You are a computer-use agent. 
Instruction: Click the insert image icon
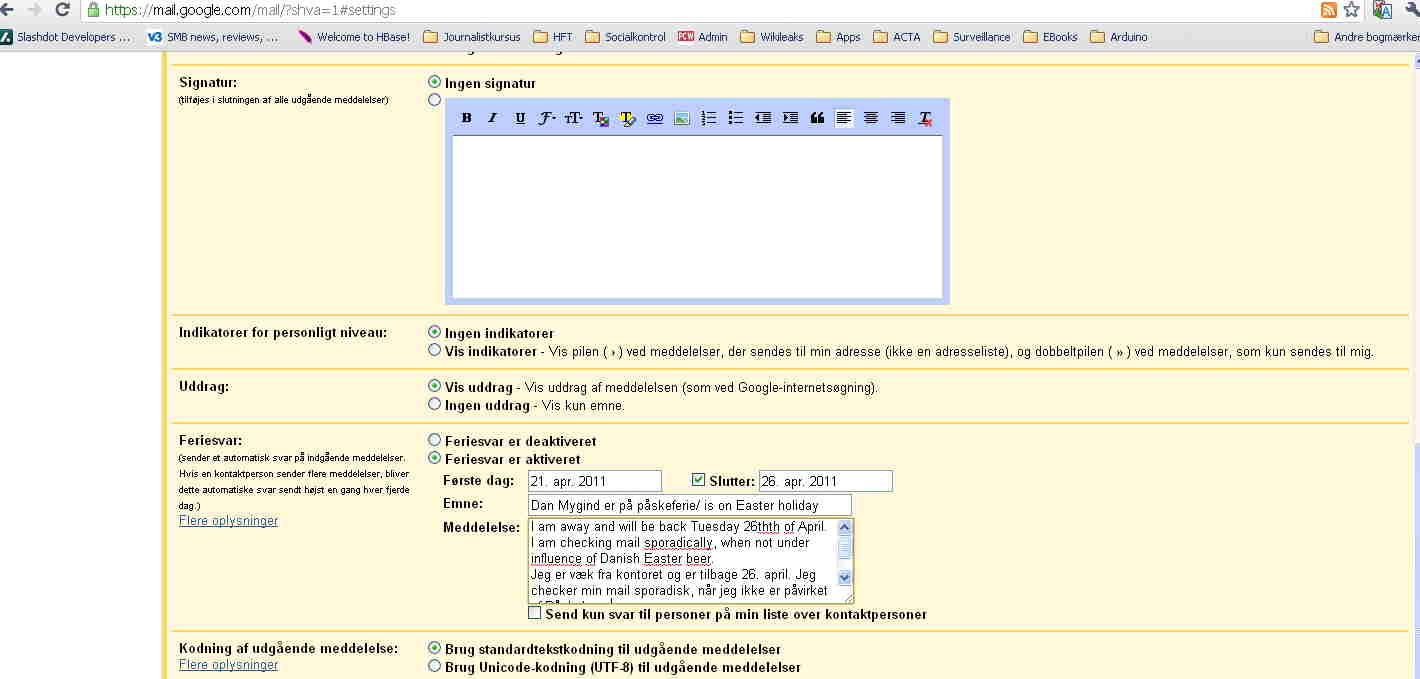click(682, 118)
